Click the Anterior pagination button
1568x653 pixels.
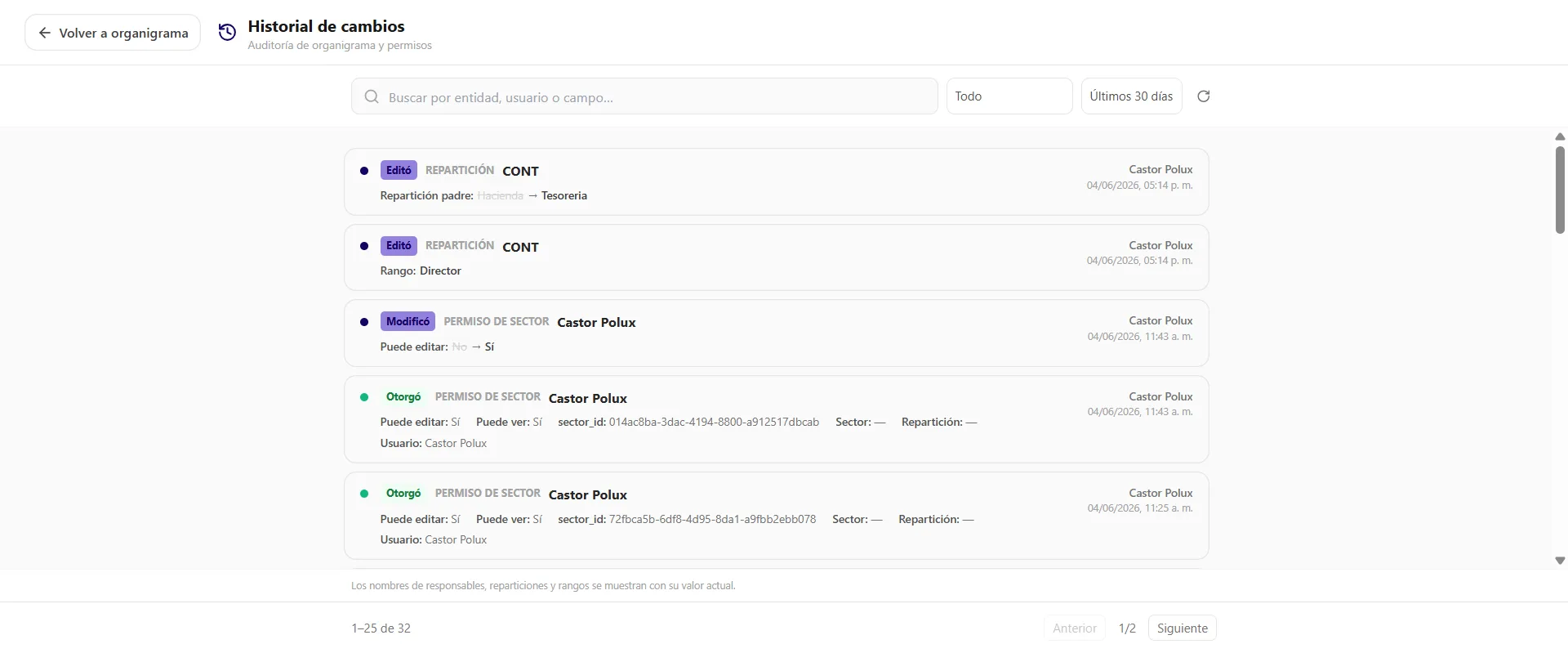tap(1074, 628)
